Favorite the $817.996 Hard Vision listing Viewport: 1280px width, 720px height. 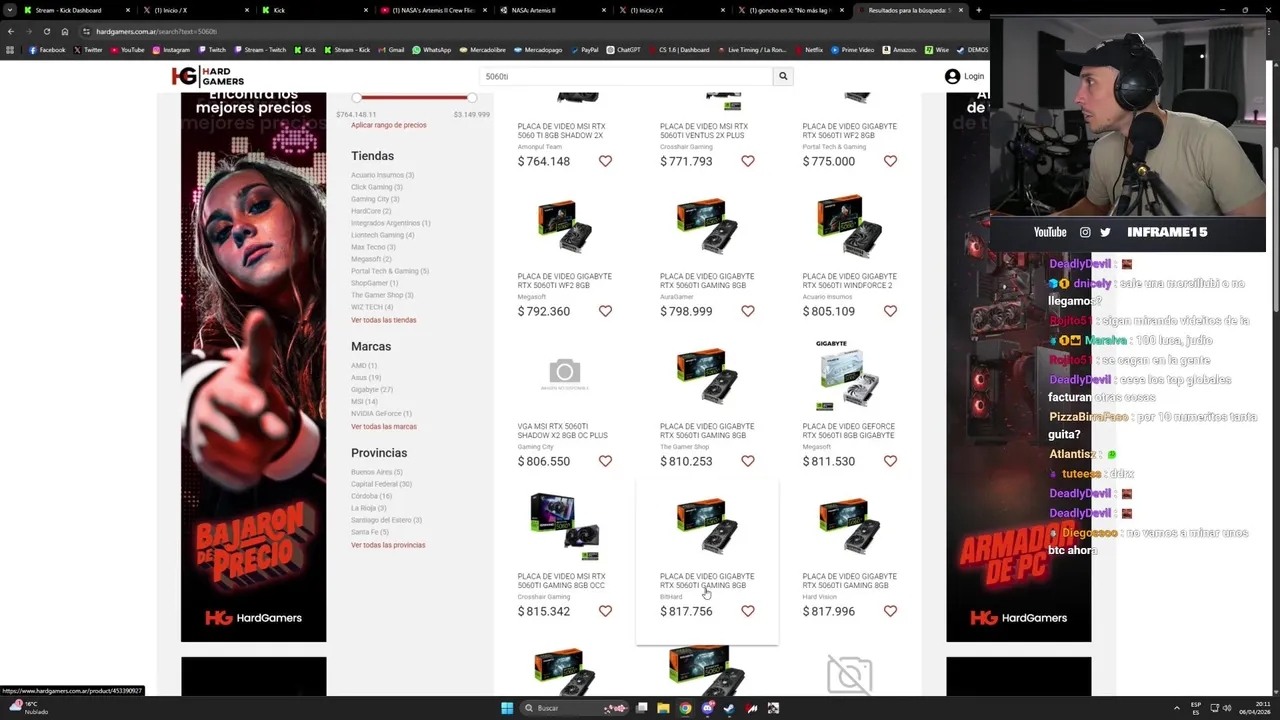890,611
